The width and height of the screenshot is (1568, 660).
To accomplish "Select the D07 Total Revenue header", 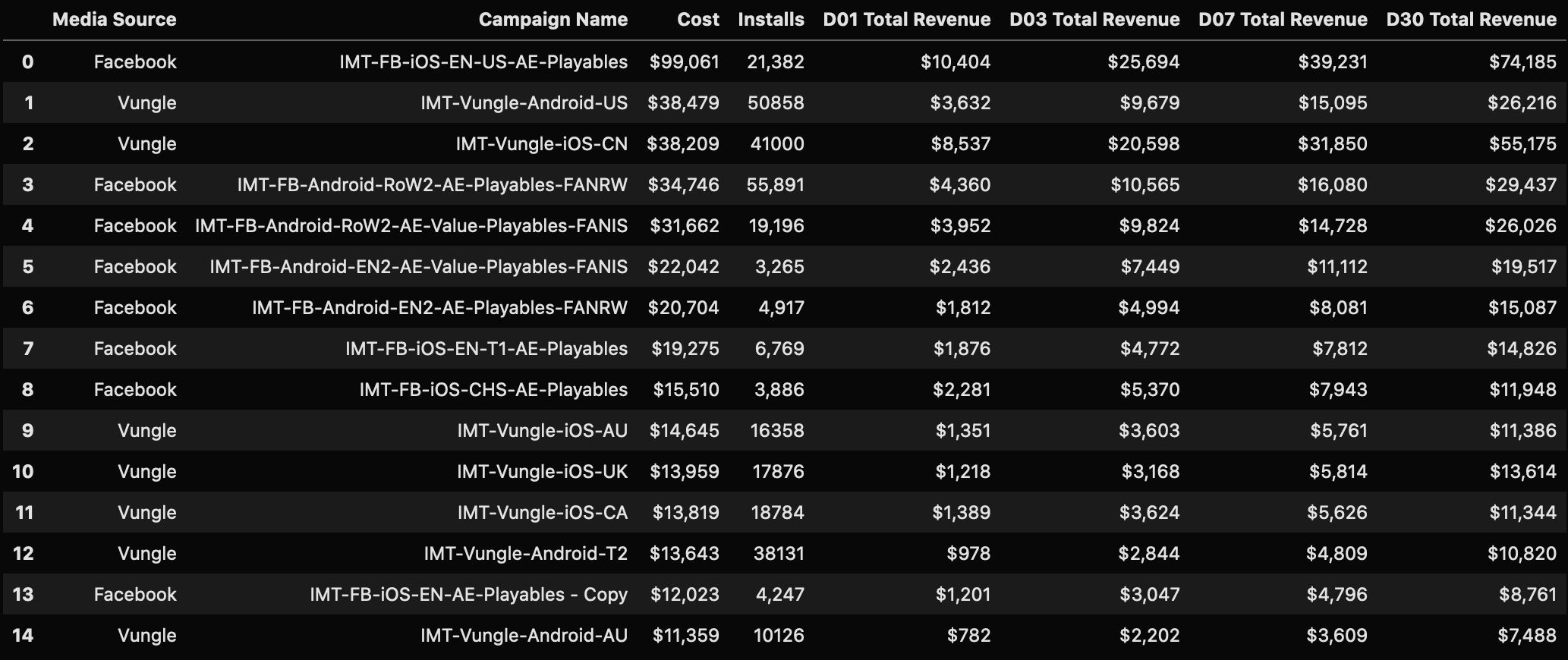I will 1282,20.
